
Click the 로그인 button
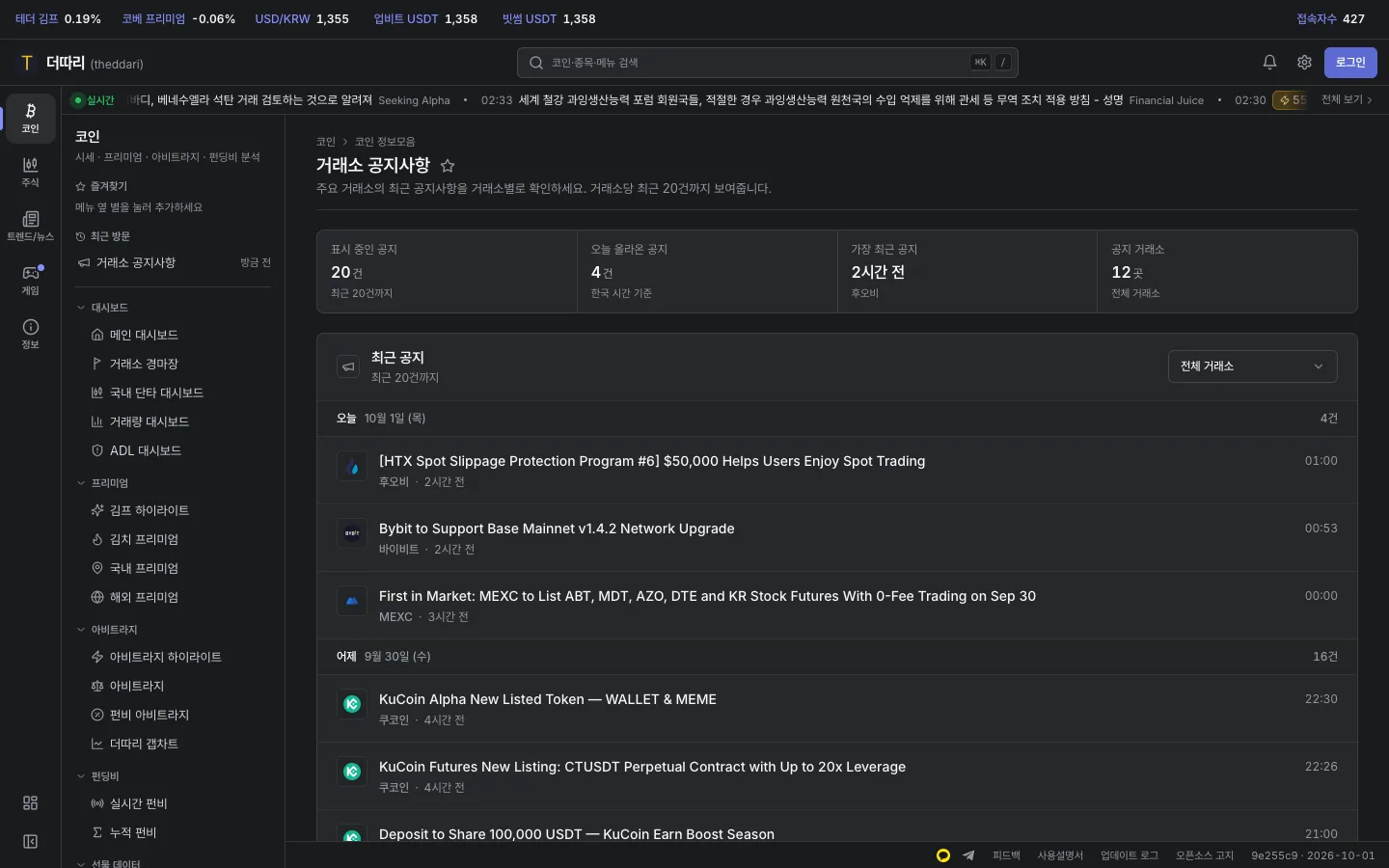1350,63
